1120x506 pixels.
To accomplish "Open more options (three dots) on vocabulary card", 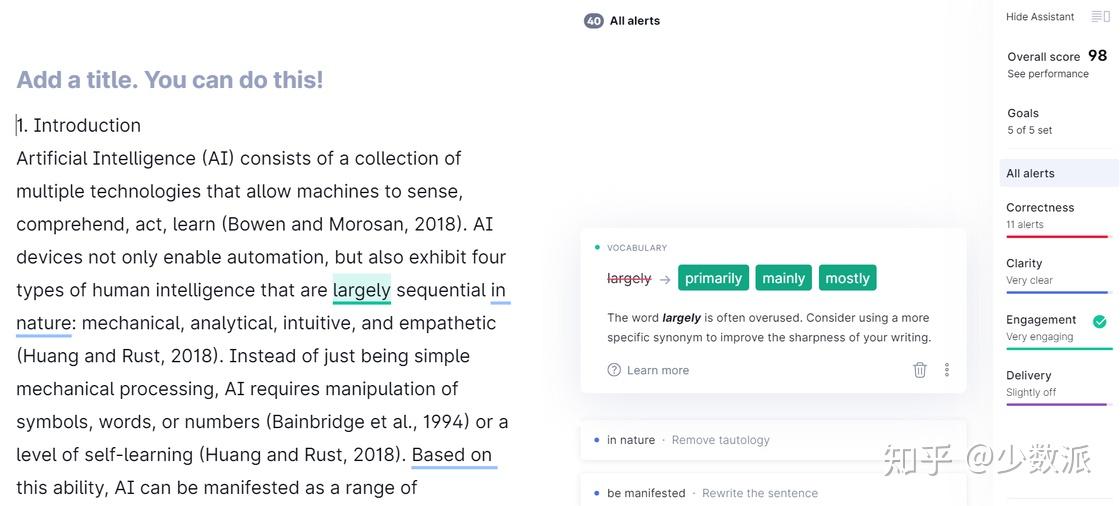I will [946, 370].
